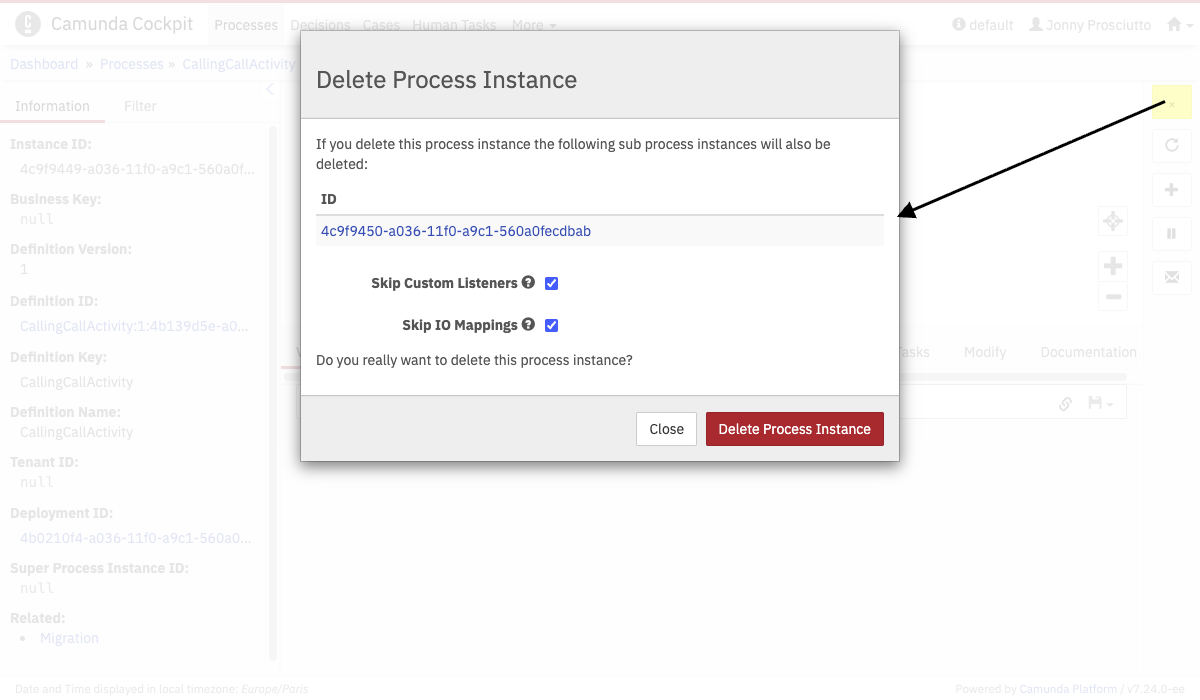Open the Documentation tab
1200x700 pixels.
click(x=1088, y=352)
